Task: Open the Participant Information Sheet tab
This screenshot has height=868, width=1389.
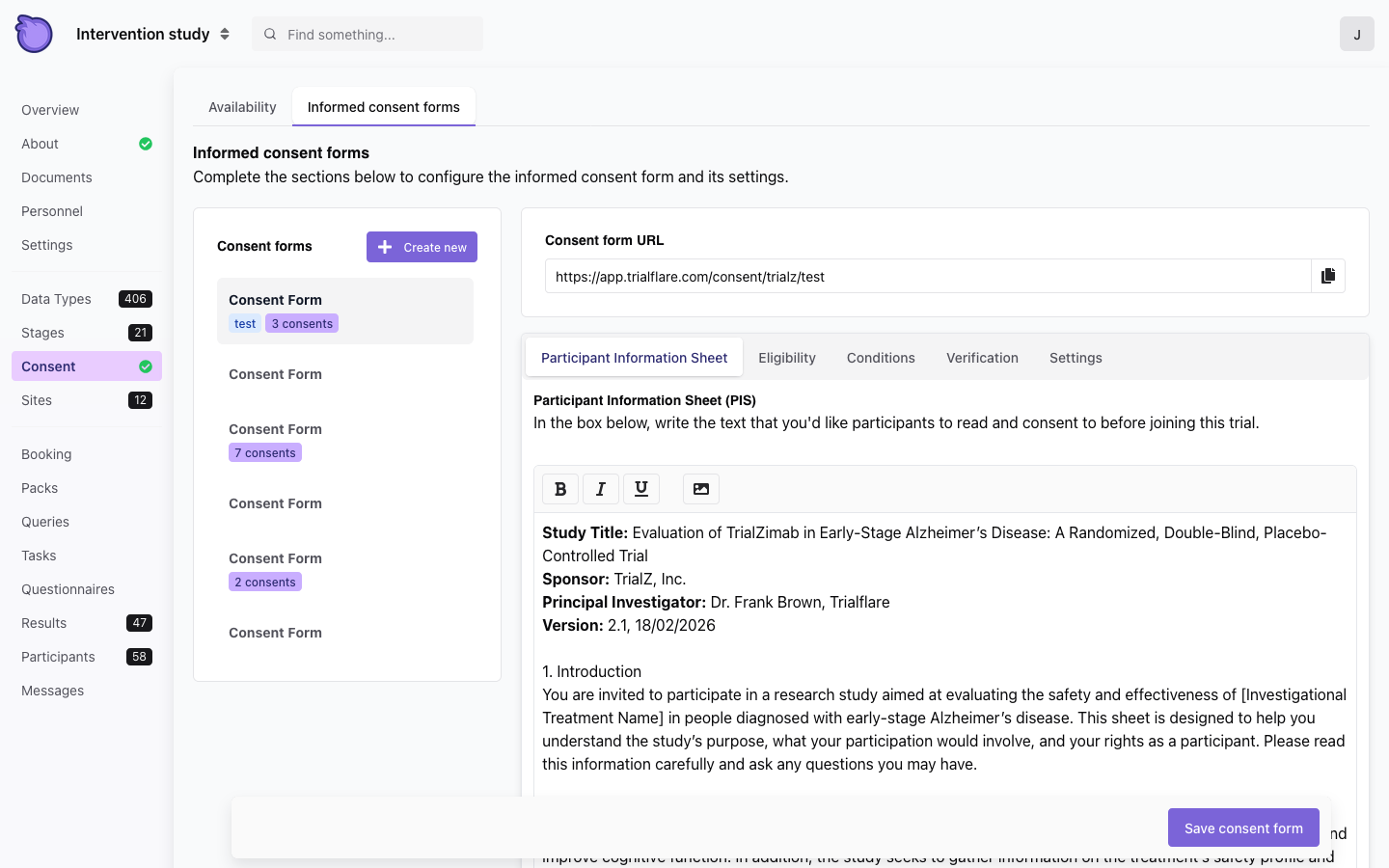Action: point(634,358)
